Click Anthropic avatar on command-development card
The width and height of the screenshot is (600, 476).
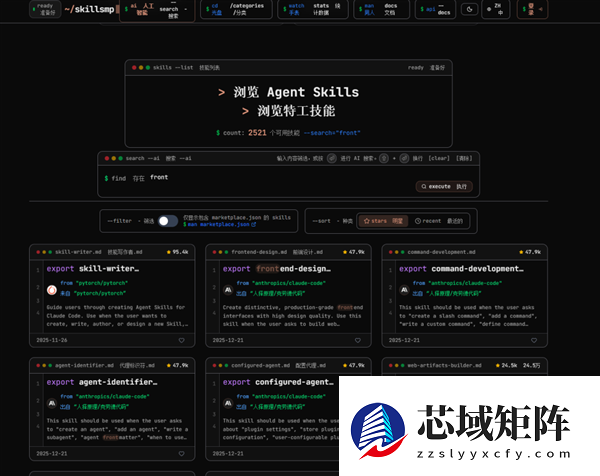click(404, 290)
